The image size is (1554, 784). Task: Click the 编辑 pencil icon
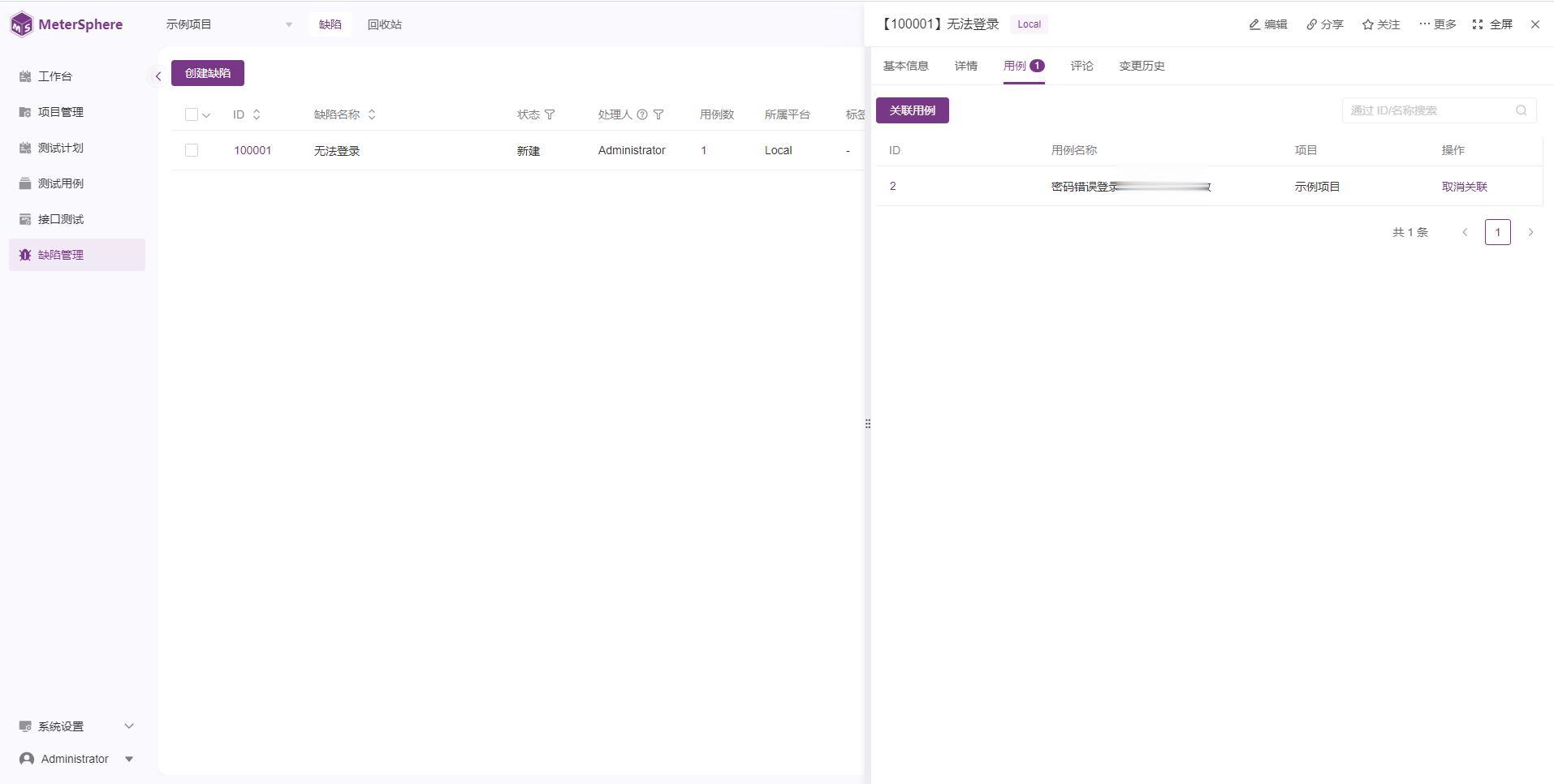coord(1254,24)
